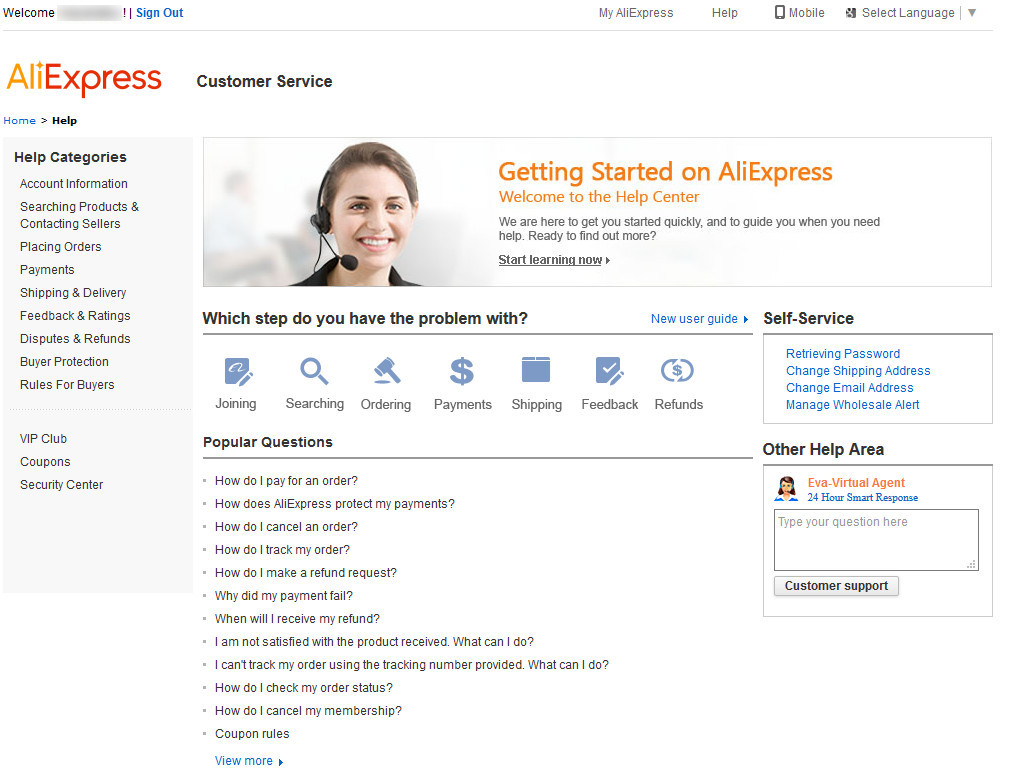Open the Mobile link in header

(799, 13)
